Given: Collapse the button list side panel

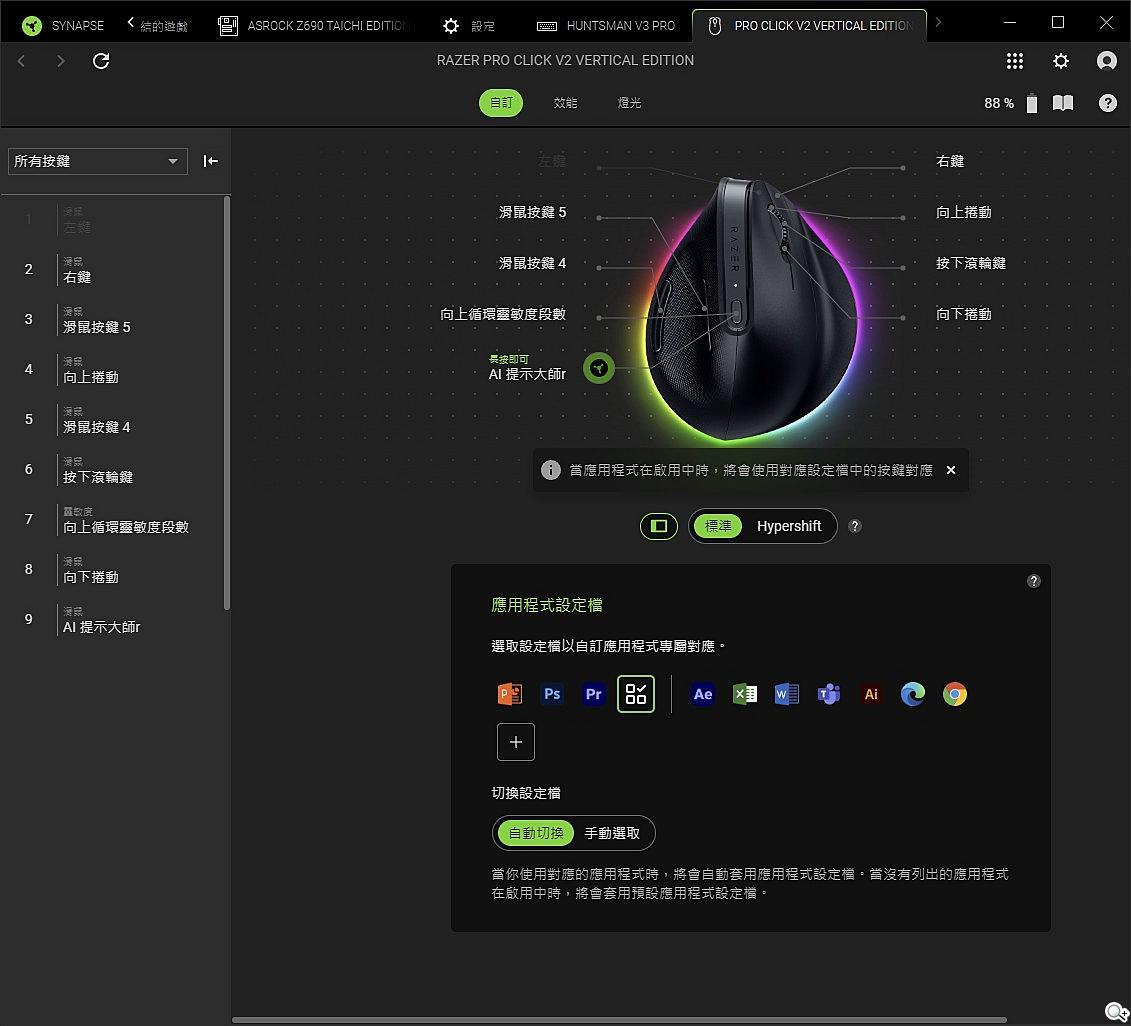Looking at the screenshot, I should (x=211, y=161).
